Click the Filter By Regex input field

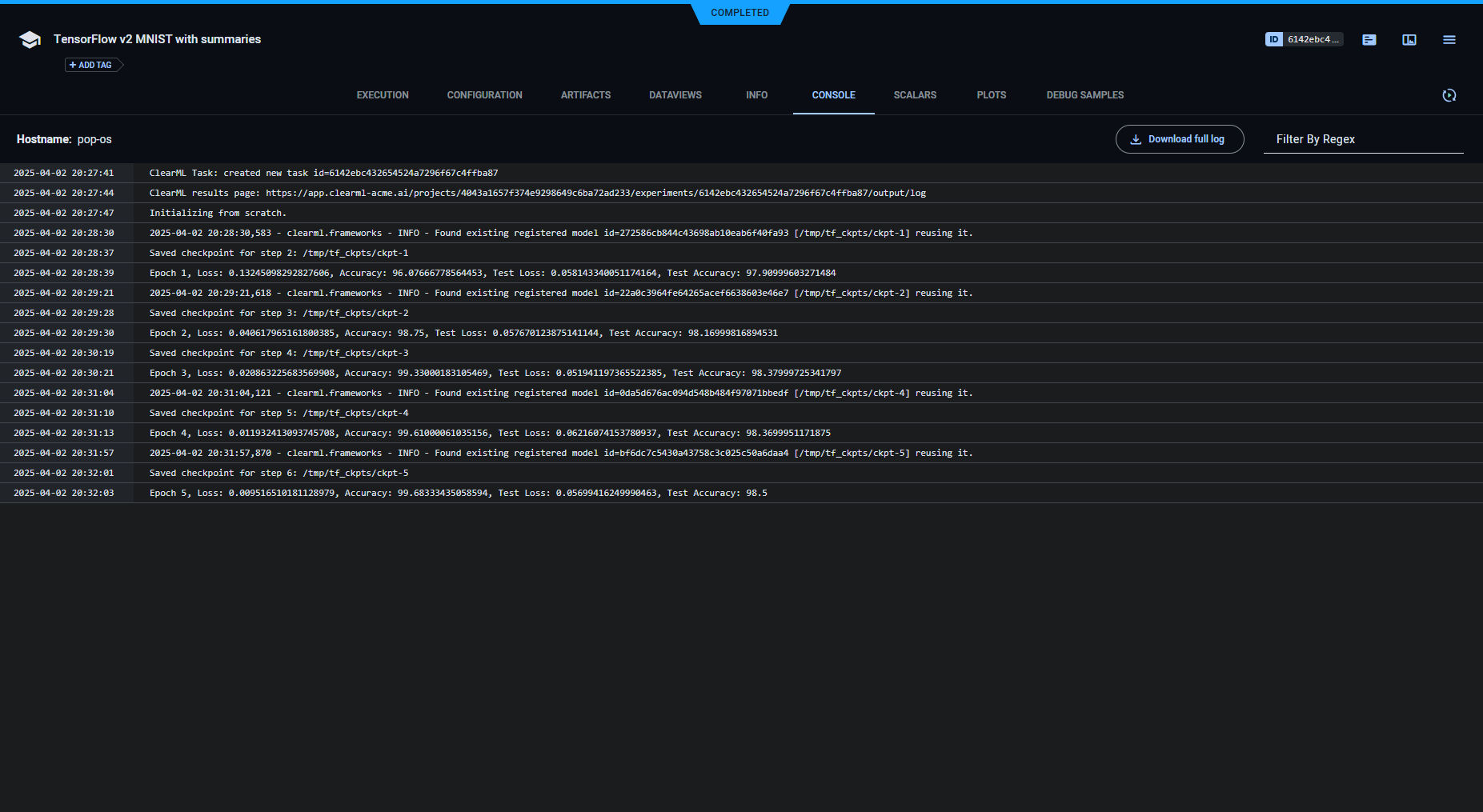[1363, 138]
